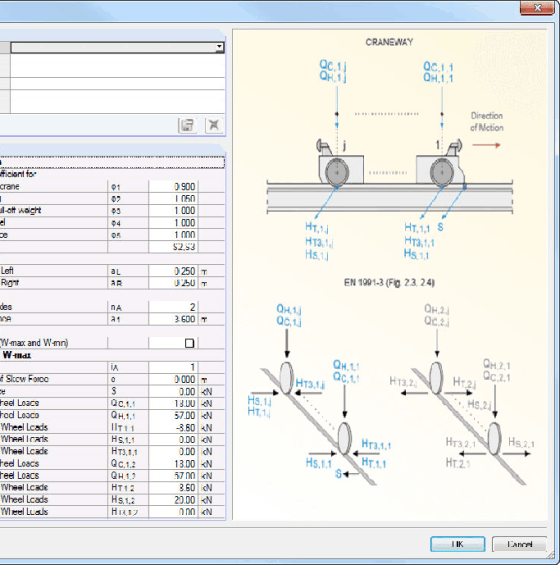Select the HT,1,2 value 8.60
Image resolution: width=560 pixels, height=565 pixels.
pyautogui.click(x=173, y=488)
